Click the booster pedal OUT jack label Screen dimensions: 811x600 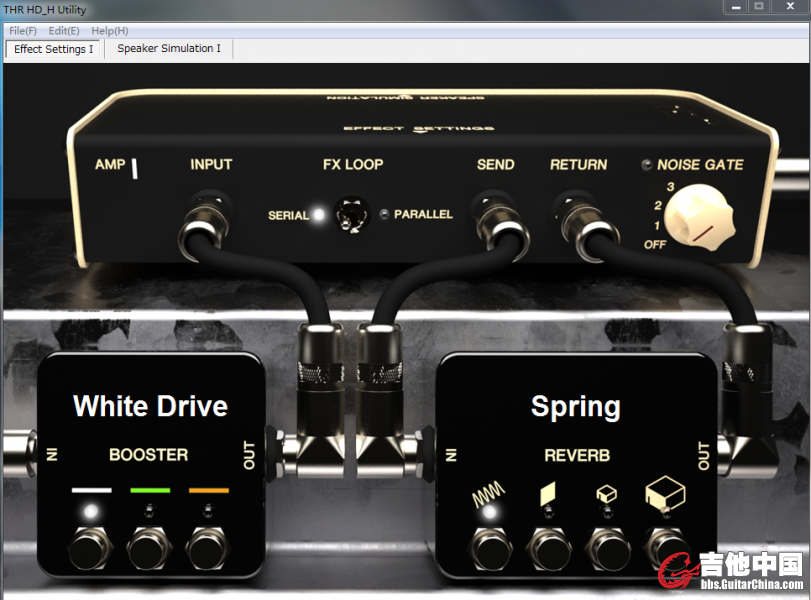(249, 455)
